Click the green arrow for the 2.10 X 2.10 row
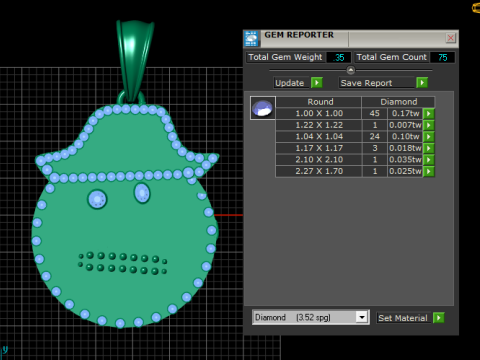The image size is (480, 360). 429,160
